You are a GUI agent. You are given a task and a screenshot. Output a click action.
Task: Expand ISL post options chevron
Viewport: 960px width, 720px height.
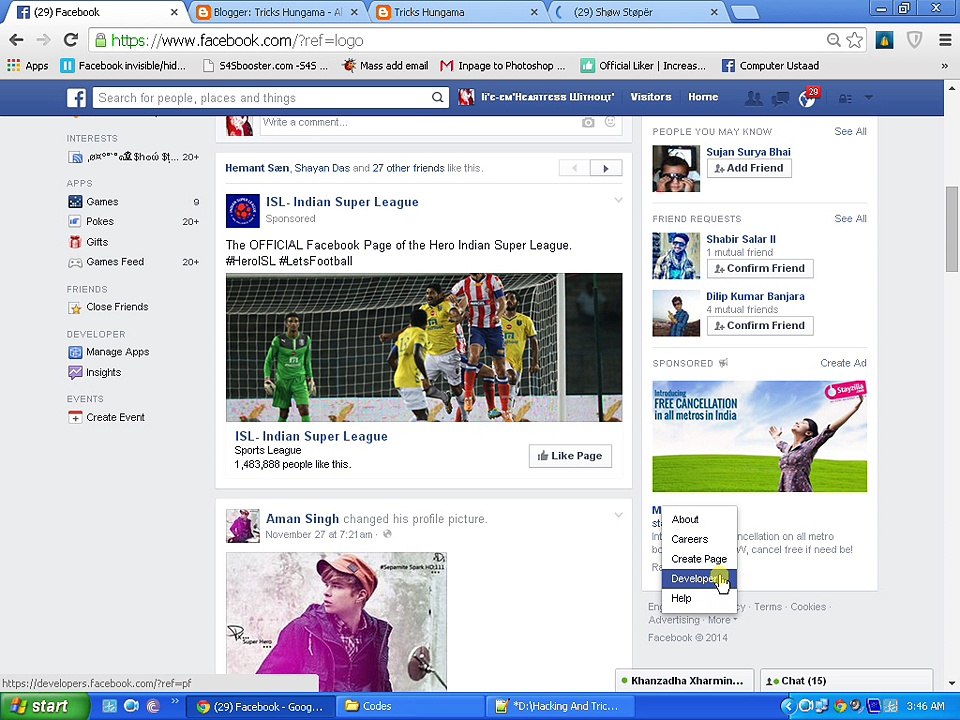coord(618,200)
